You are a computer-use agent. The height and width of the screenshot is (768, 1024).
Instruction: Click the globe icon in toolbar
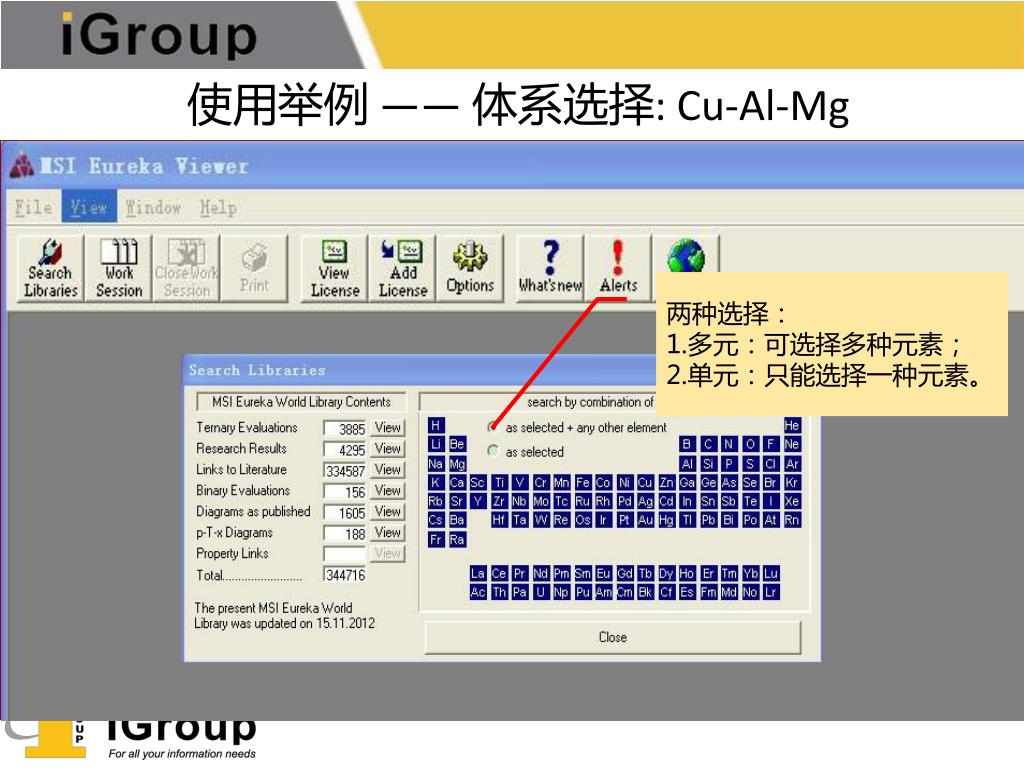coord(686,255)
